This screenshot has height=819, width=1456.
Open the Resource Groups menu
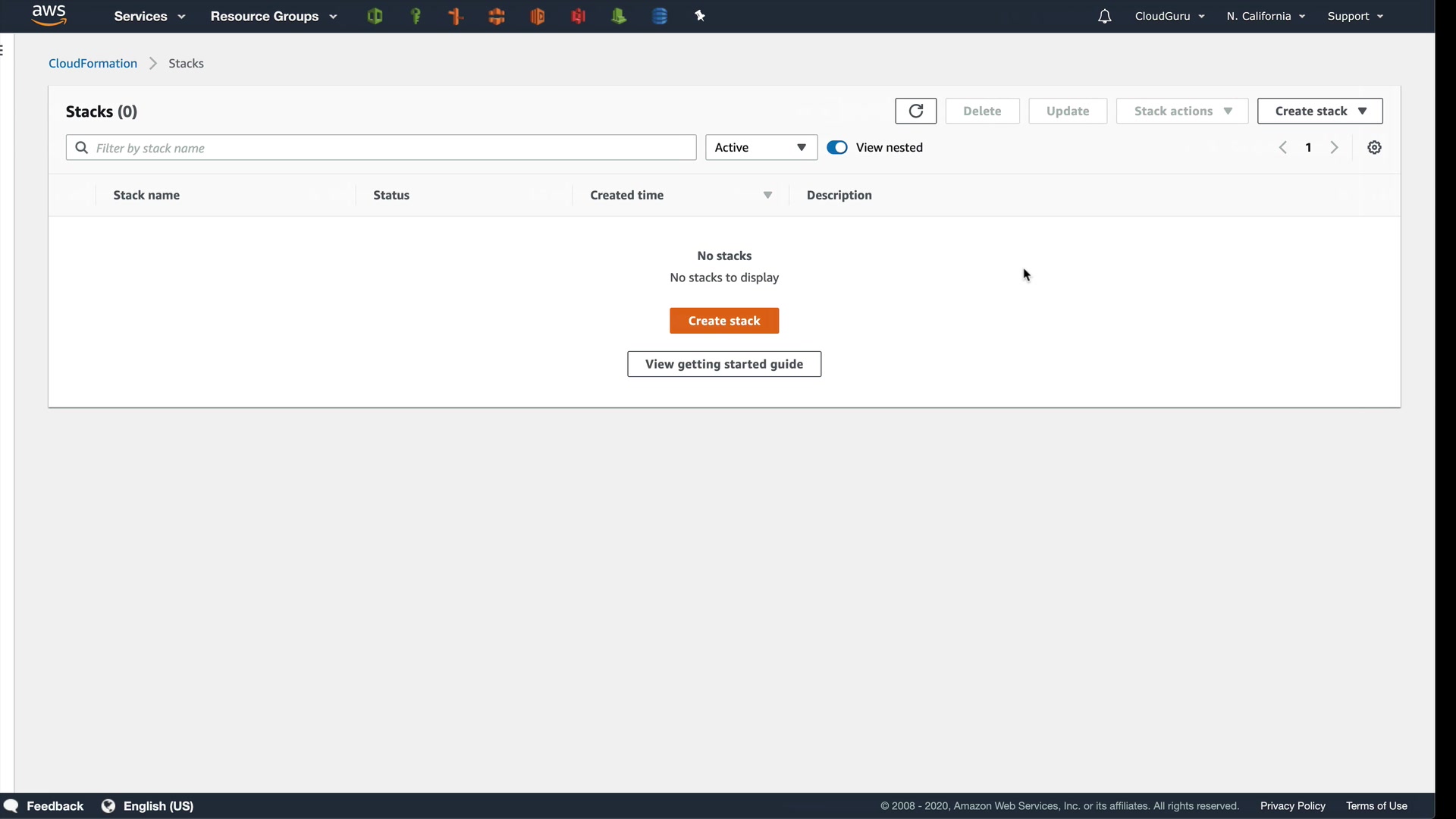pyautogui.click(x=273, y=16)
